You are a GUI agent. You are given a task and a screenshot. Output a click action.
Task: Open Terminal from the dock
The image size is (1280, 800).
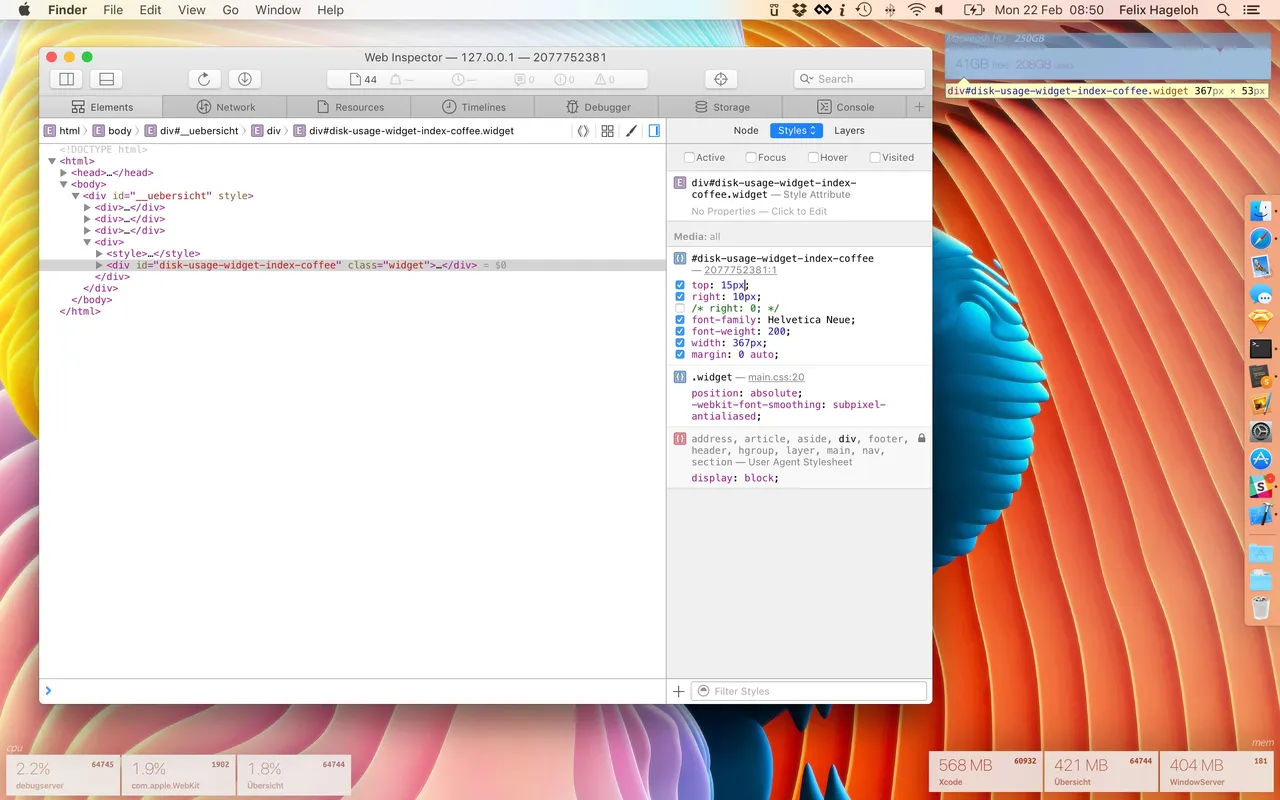point(1261,349)
